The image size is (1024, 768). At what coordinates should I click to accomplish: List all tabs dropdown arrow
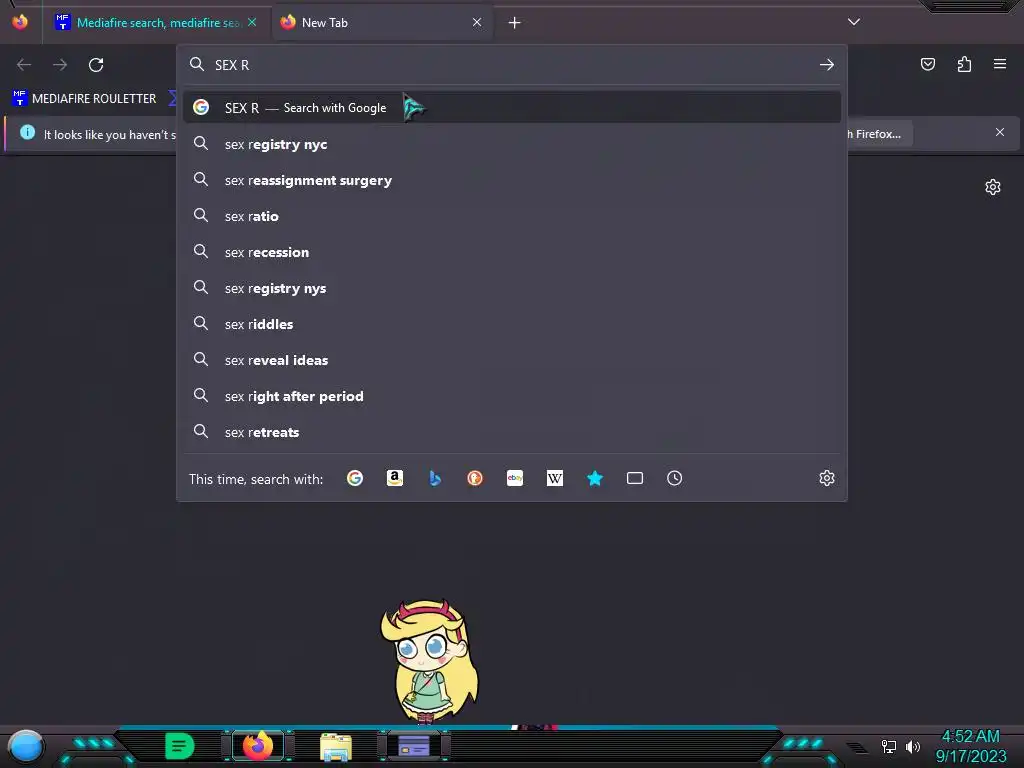pyautogui.click(x=854, y=22)
